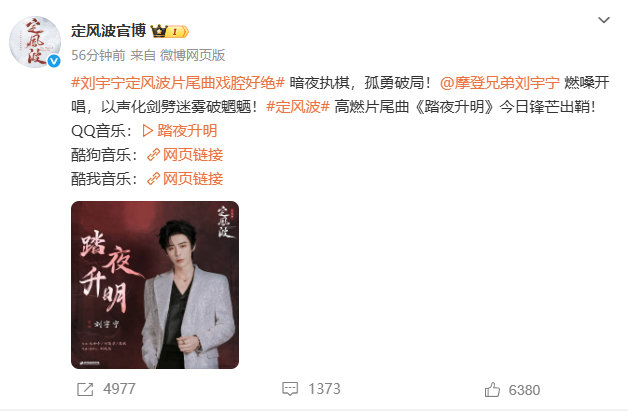Click the 定风波官博 profile avatar

(x=35, y=42)
